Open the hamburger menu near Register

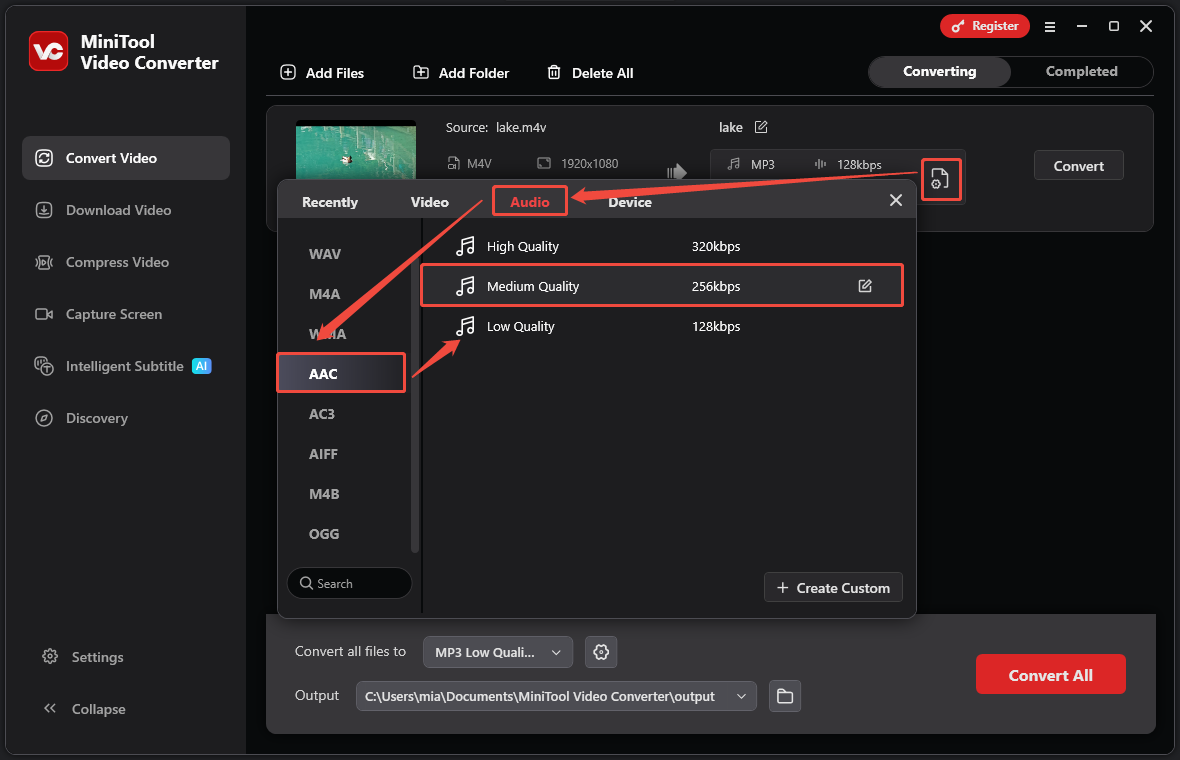point(1050,27)
